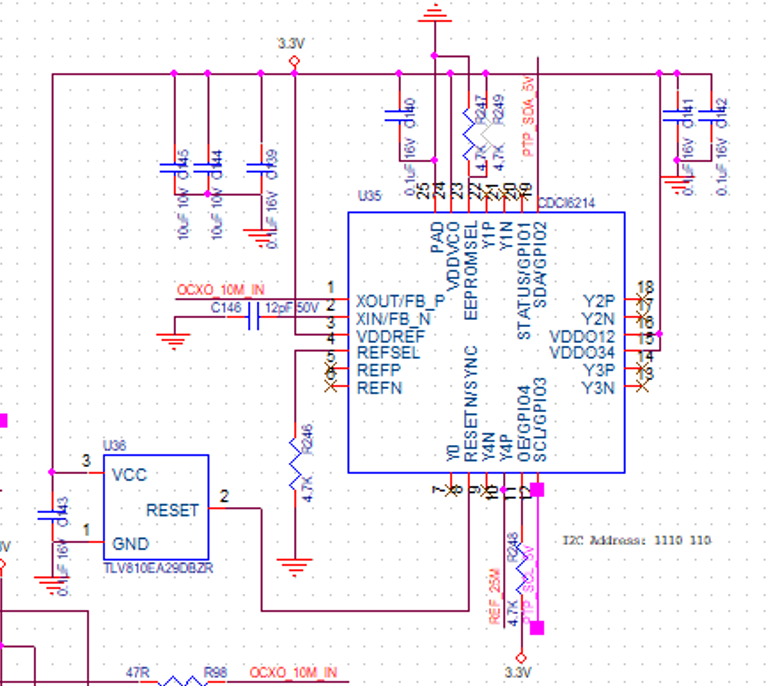Click the R246 4.7K resistor symbol

[x=295, y=465]
